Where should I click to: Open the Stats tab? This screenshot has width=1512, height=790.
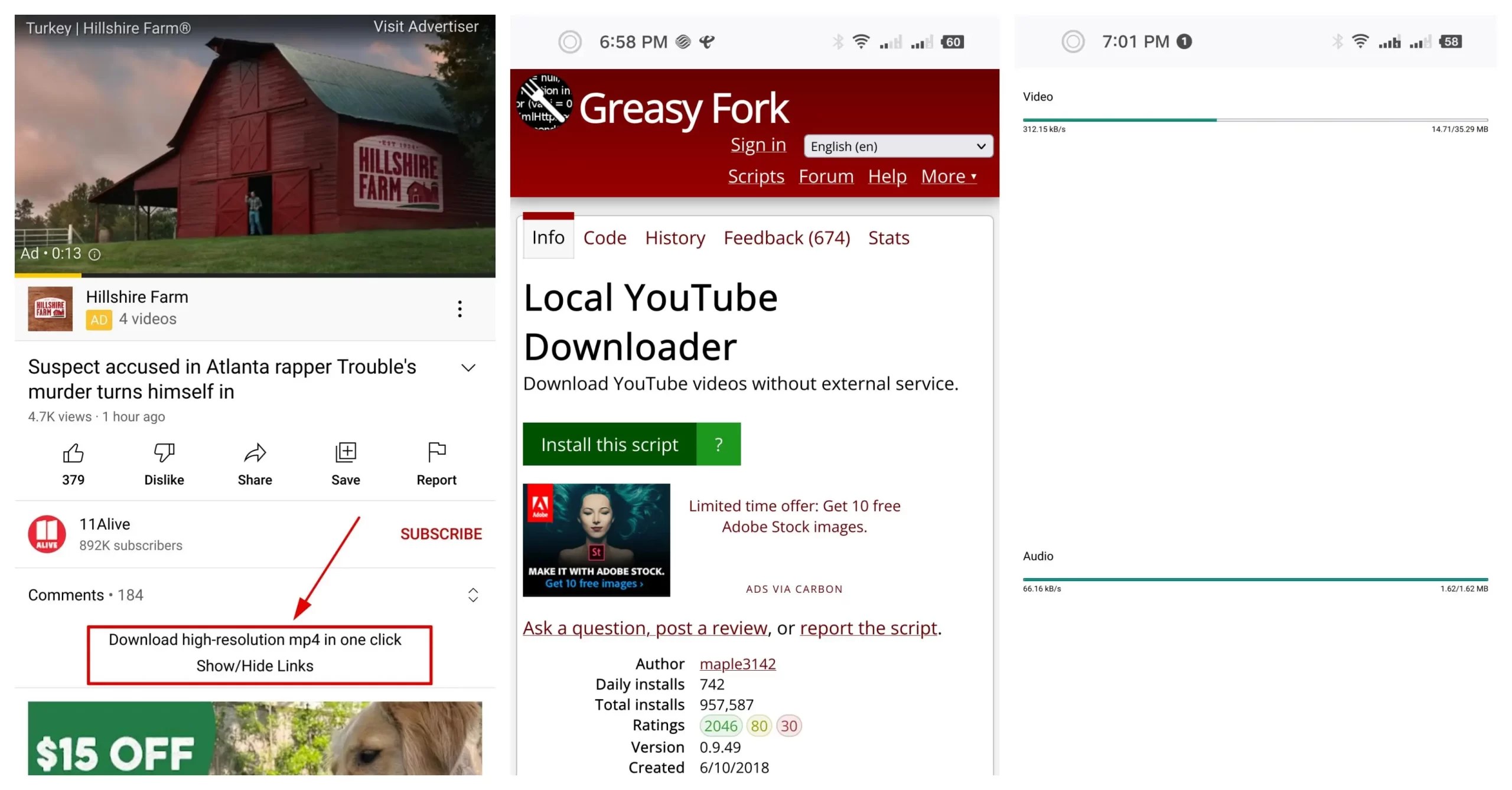(888, 237)
